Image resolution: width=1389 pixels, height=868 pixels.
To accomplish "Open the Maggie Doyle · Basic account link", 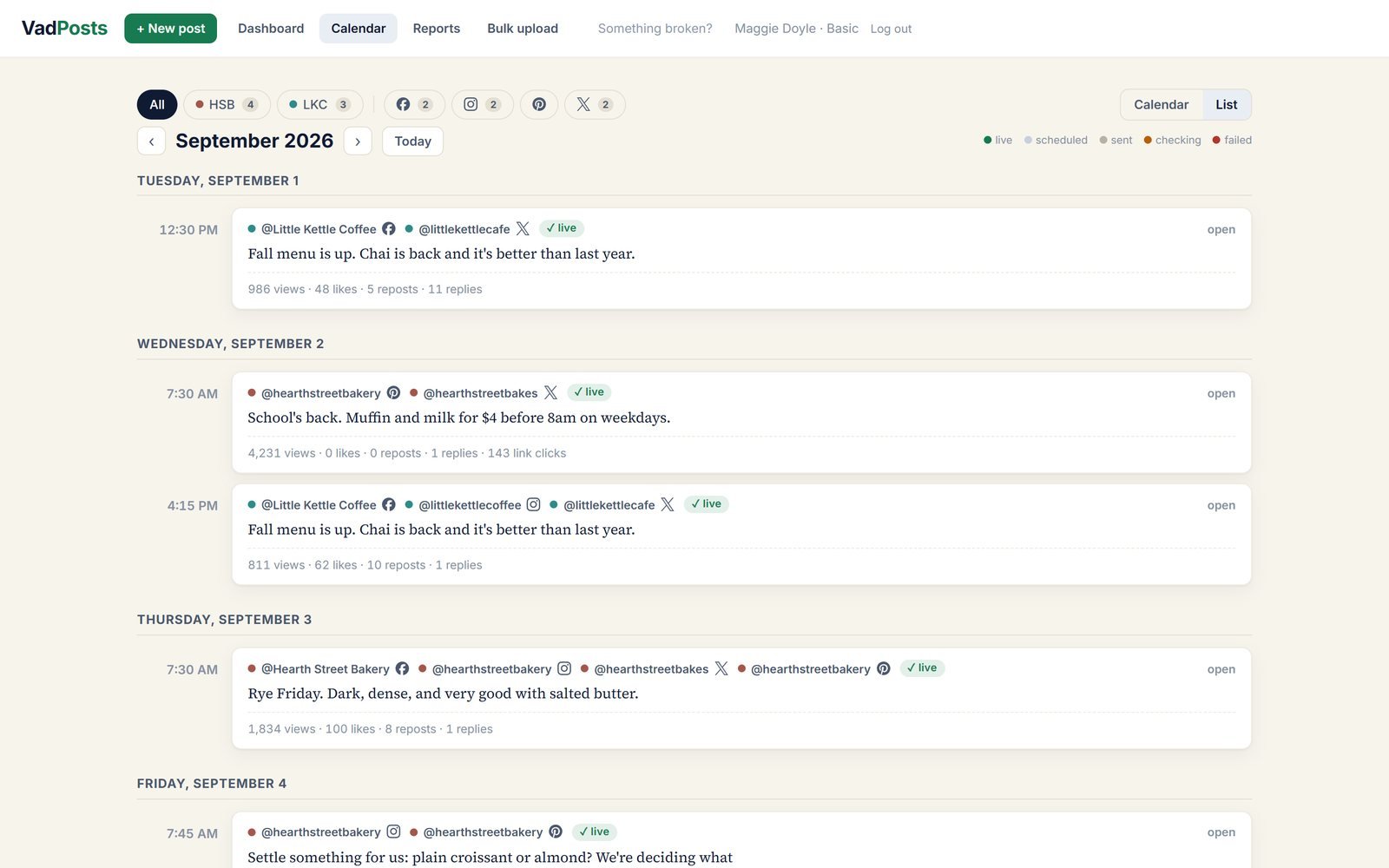I will point(796,29).
